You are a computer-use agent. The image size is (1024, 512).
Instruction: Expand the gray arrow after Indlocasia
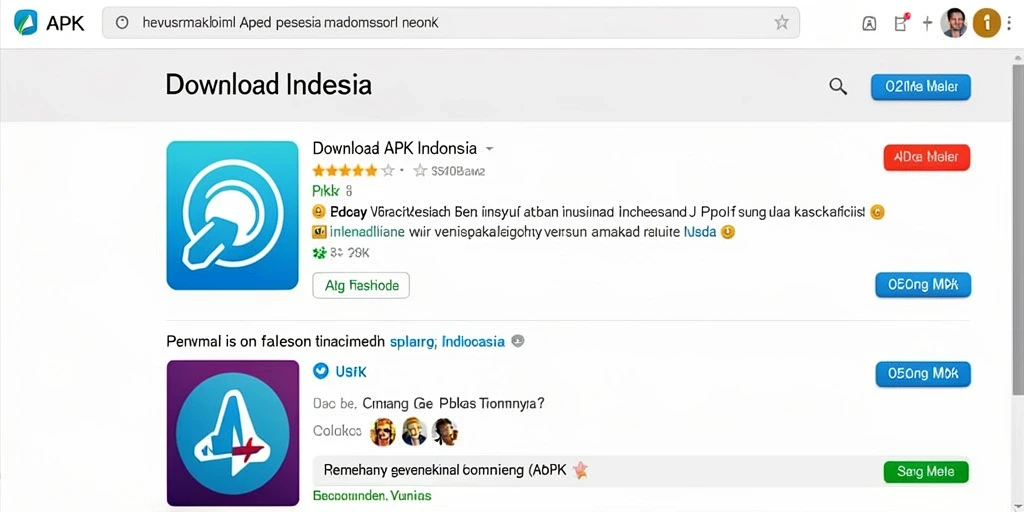[x=517, y=341]
